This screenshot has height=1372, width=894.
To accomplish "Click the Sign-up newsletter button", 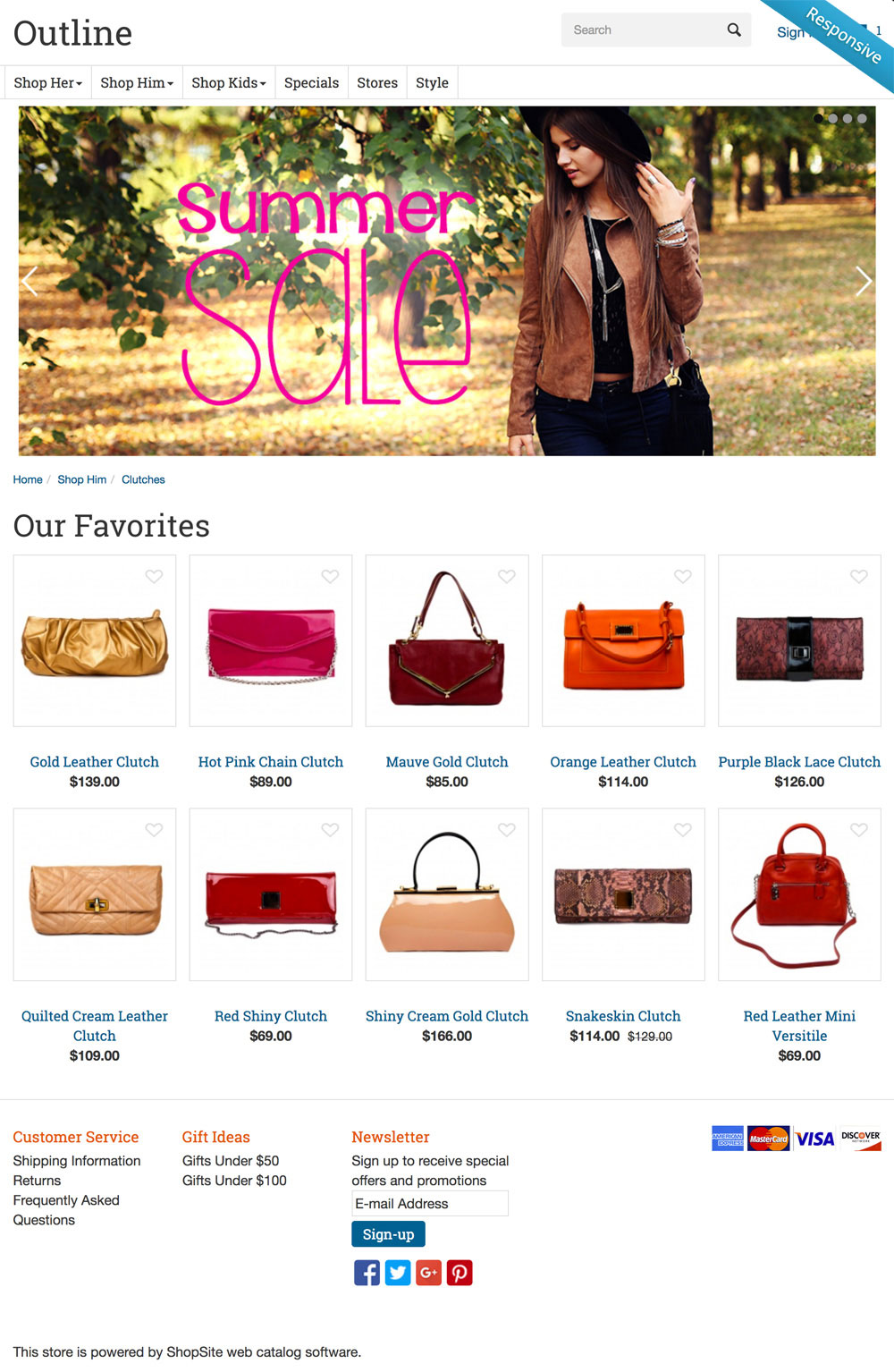I will [388, 1234].
